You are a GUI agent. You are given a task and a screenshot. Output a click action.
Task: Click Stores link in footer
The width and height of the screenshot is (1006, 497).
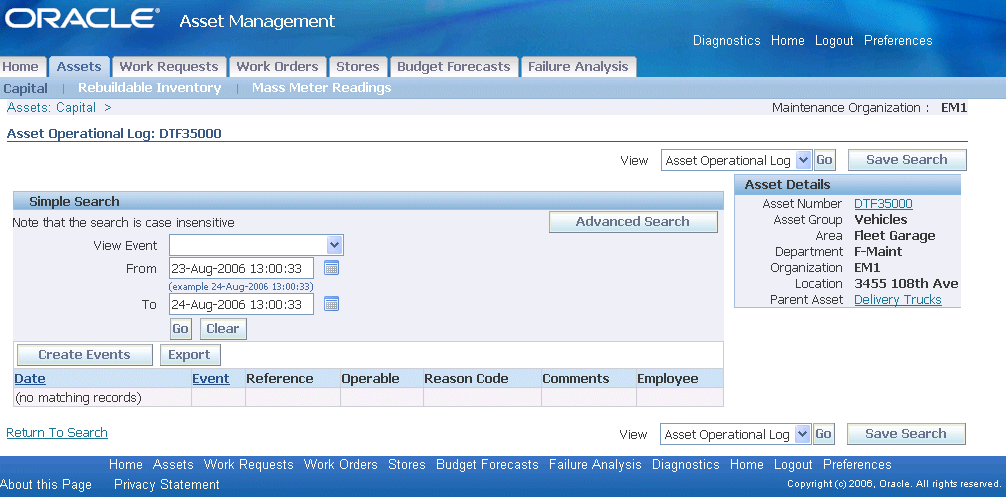point(407,465)
